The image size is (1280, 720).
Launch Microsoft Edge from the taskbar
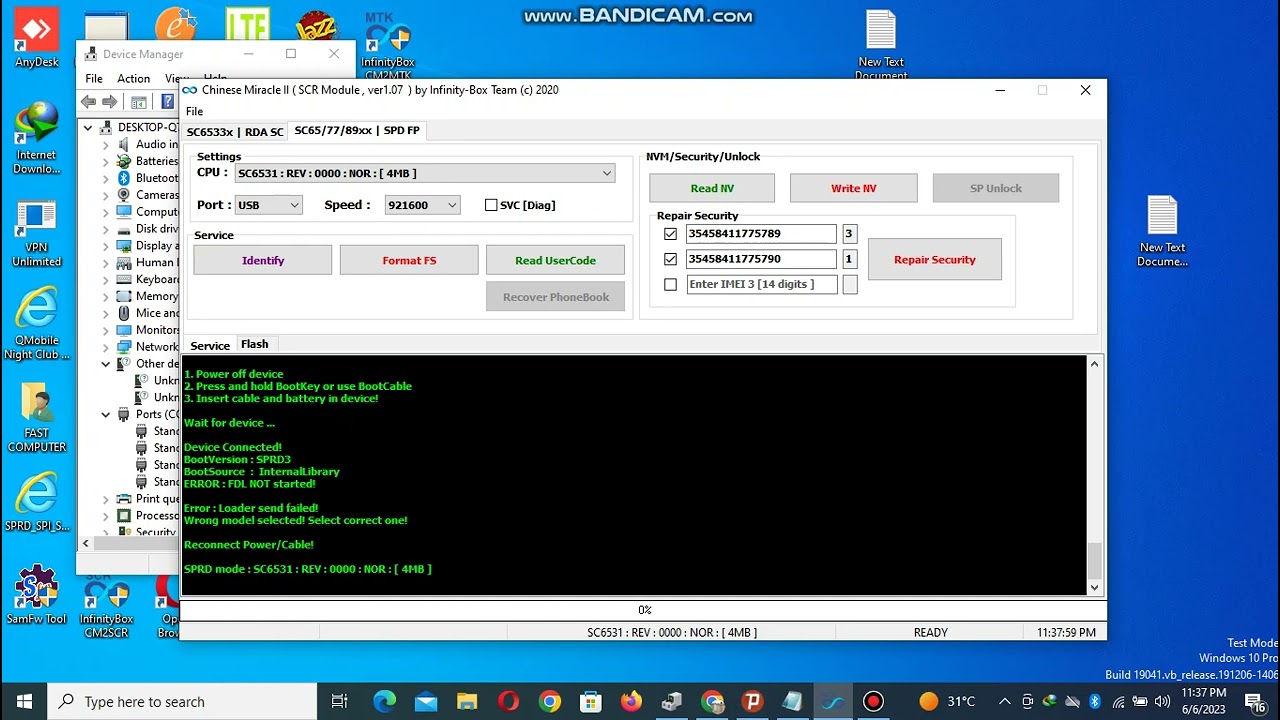(385, 701)
